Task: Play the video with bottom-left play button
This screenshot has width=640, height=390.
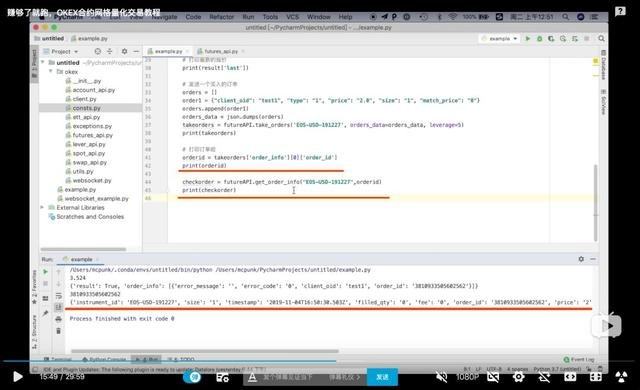Action: (x=18, y=376)
